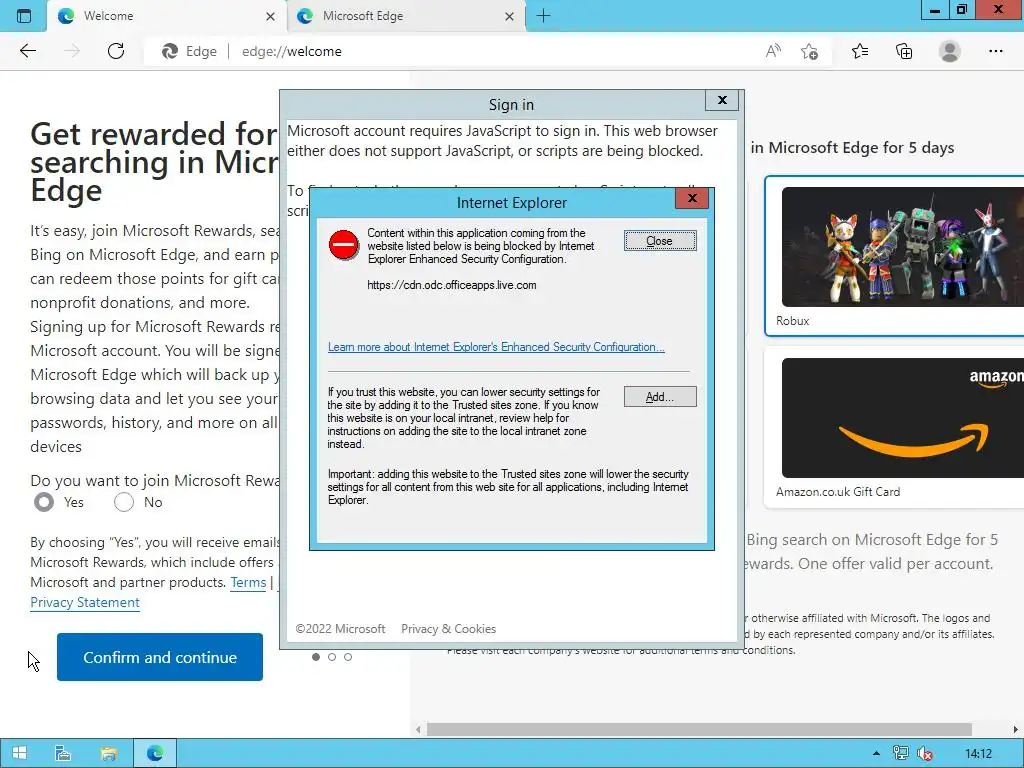Screen dimensions: 1024x768
Task: Open the Favorites list icon
Action: coord(860,51)
